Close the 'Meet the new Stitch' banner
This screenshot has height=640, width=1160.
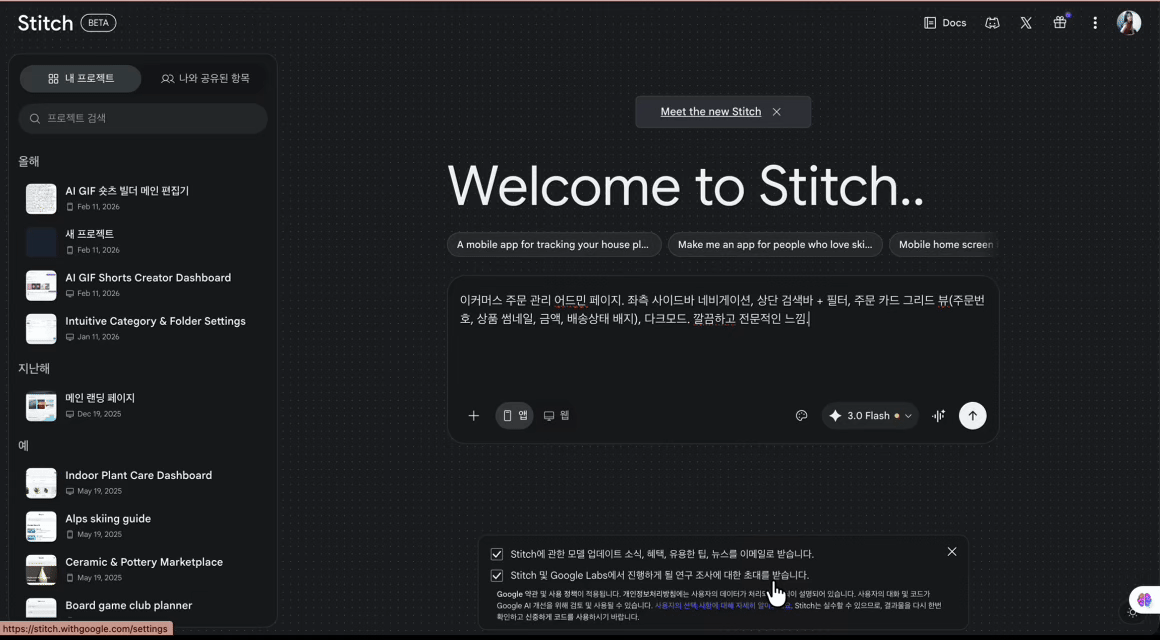tap(777, 112)
